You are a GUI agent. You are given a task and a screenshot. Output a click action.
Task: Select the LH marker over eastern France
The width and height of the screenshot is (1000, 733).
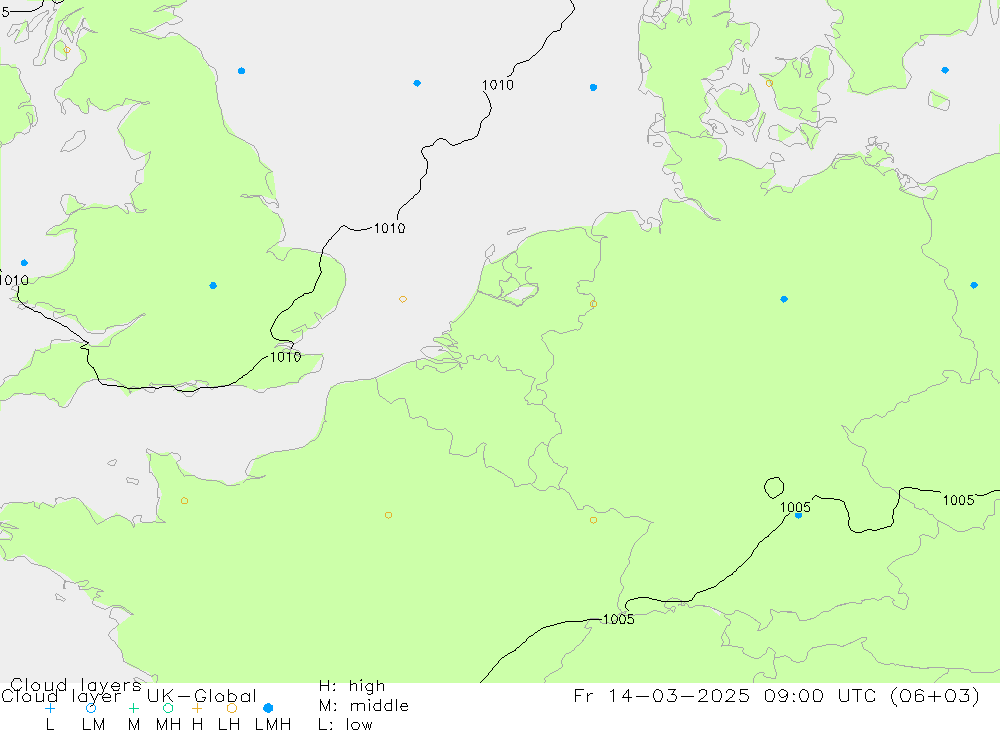tap(593, 521)
